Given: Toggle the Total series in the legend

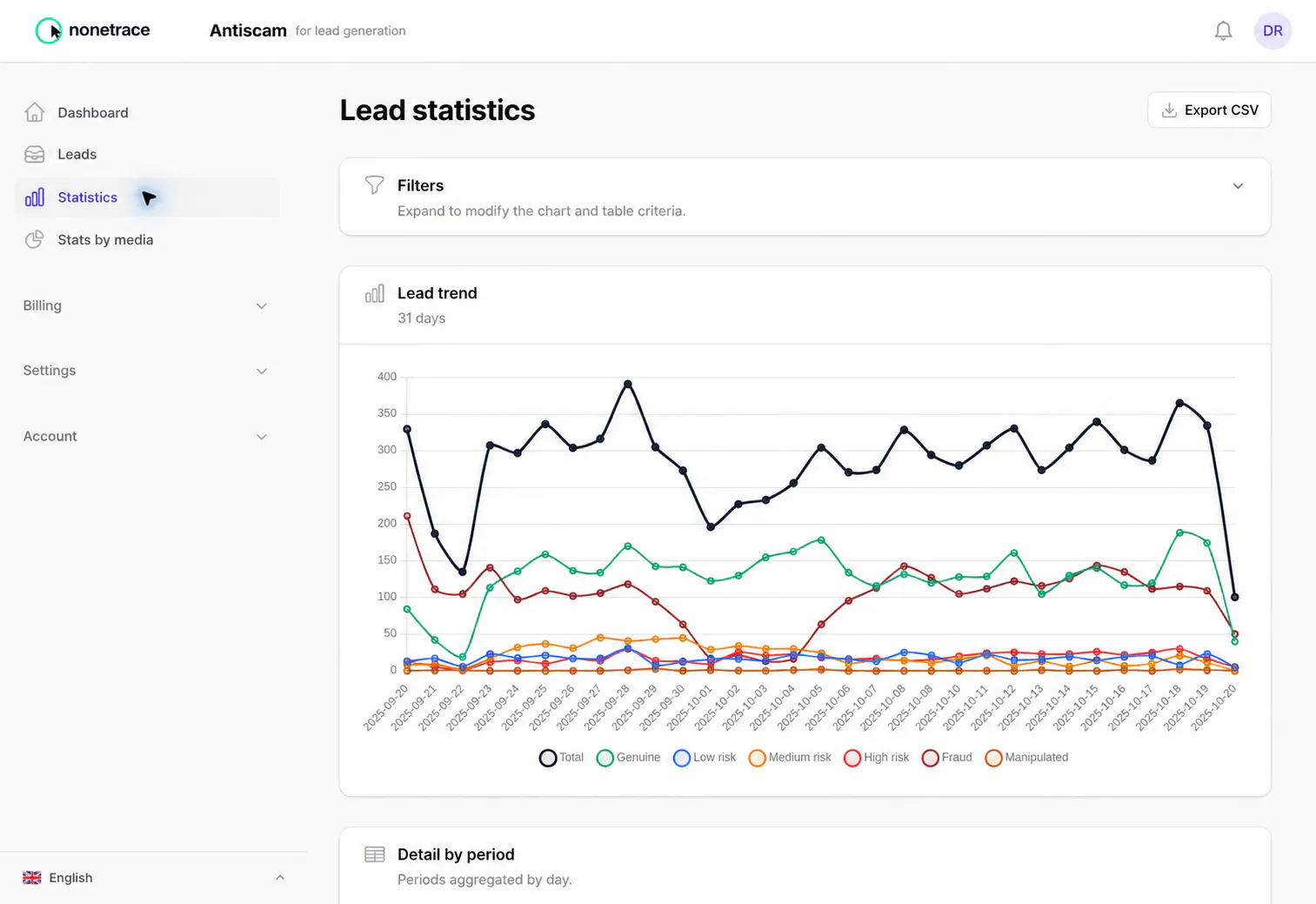Looking at the screenshot, I should click(561, 758).
